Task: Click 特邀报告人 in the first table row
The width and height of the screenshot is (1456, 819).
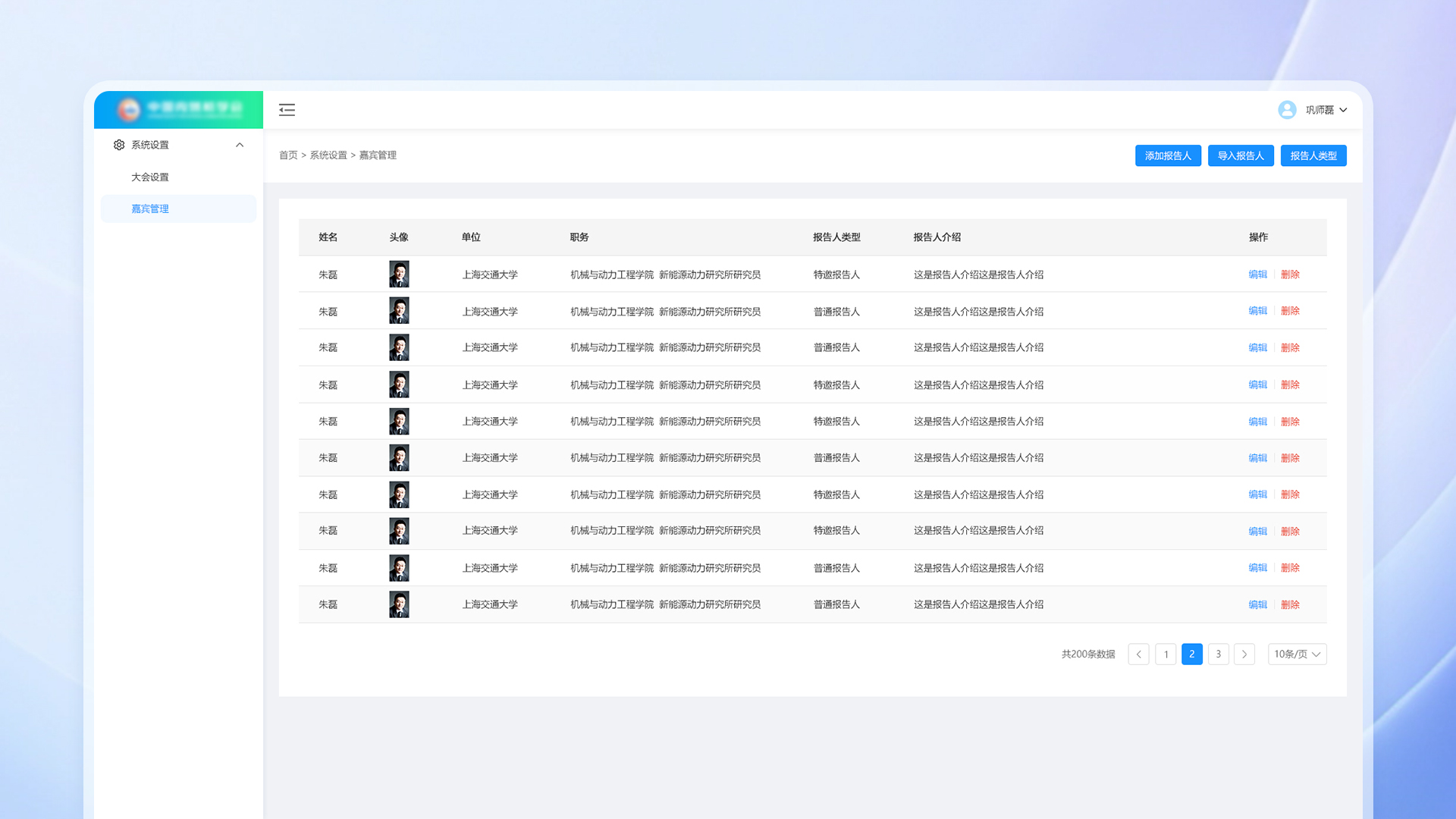Action: point(836,275)
